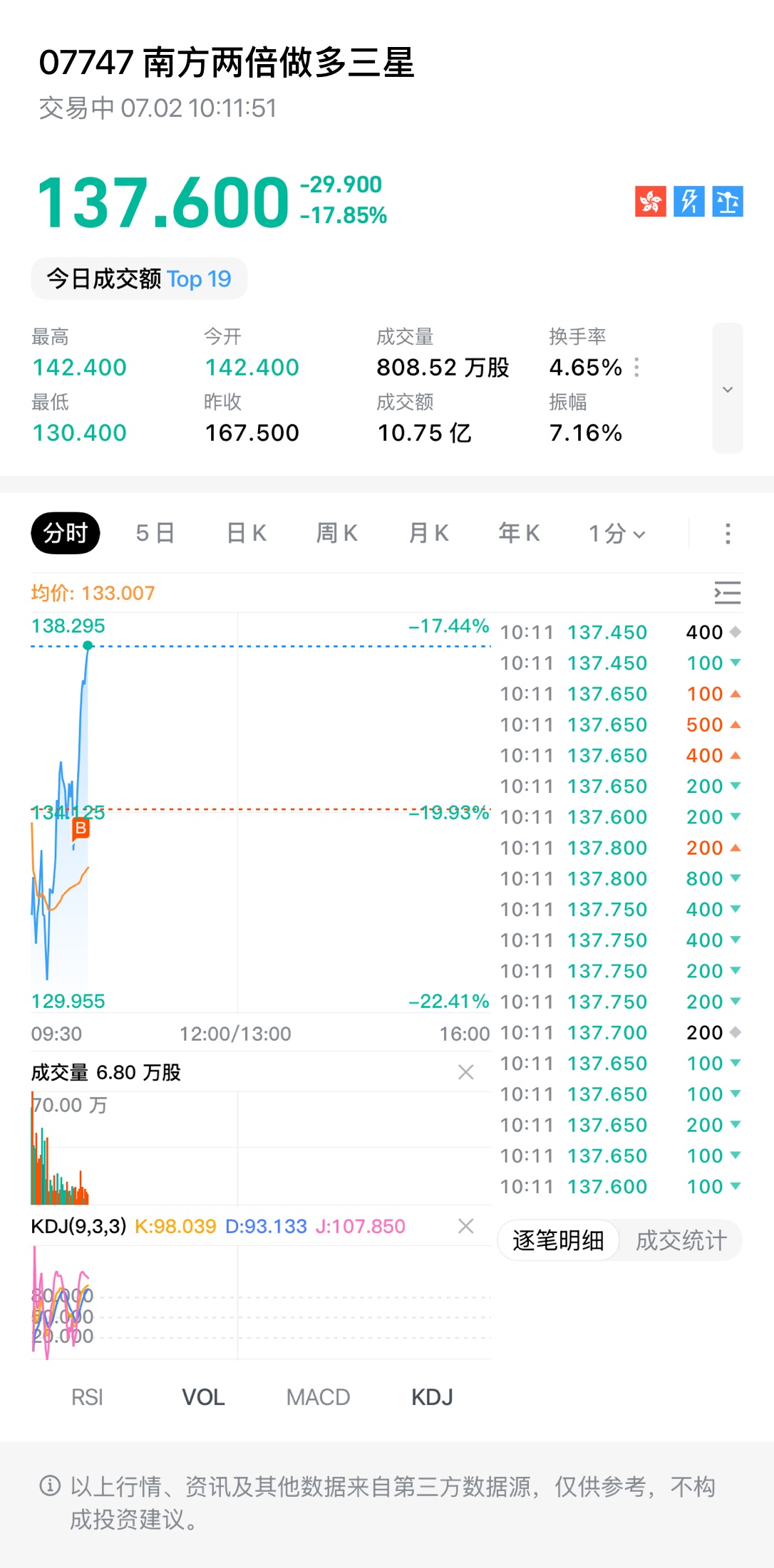Screen dimensions: 774x1568
Task: Switch to the 5日 chart tab
Action: click(x=155, y=534)
